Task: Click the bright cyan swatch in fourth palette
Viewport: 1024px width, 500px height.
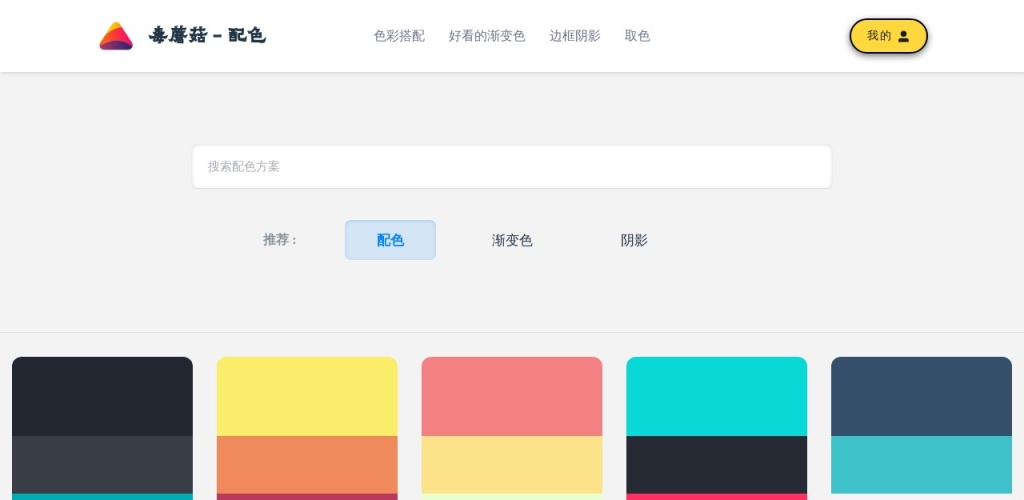Action: click(x=716, y=397)
